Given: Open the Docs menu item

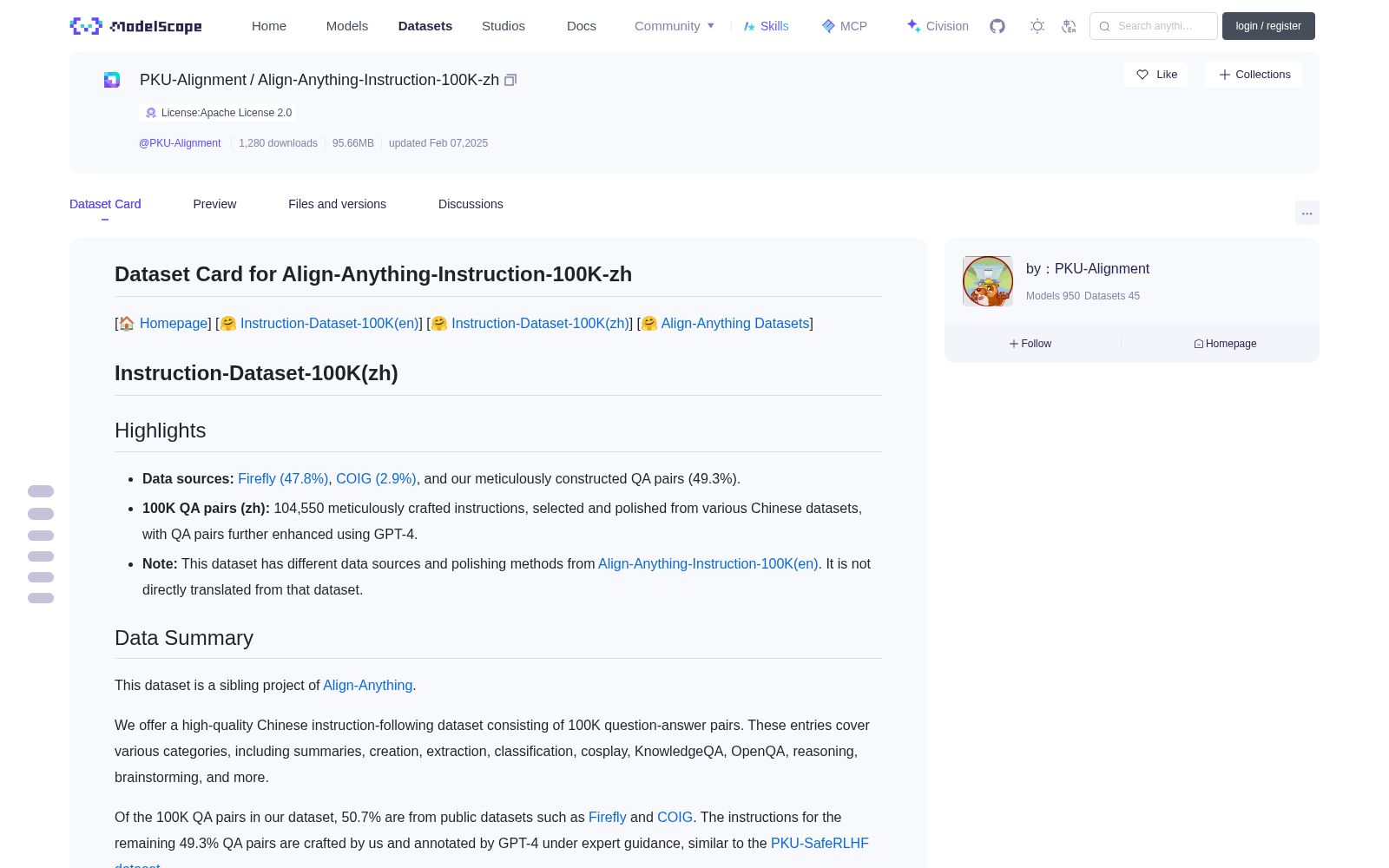Looking at the screenshot, I should point(582,26).
